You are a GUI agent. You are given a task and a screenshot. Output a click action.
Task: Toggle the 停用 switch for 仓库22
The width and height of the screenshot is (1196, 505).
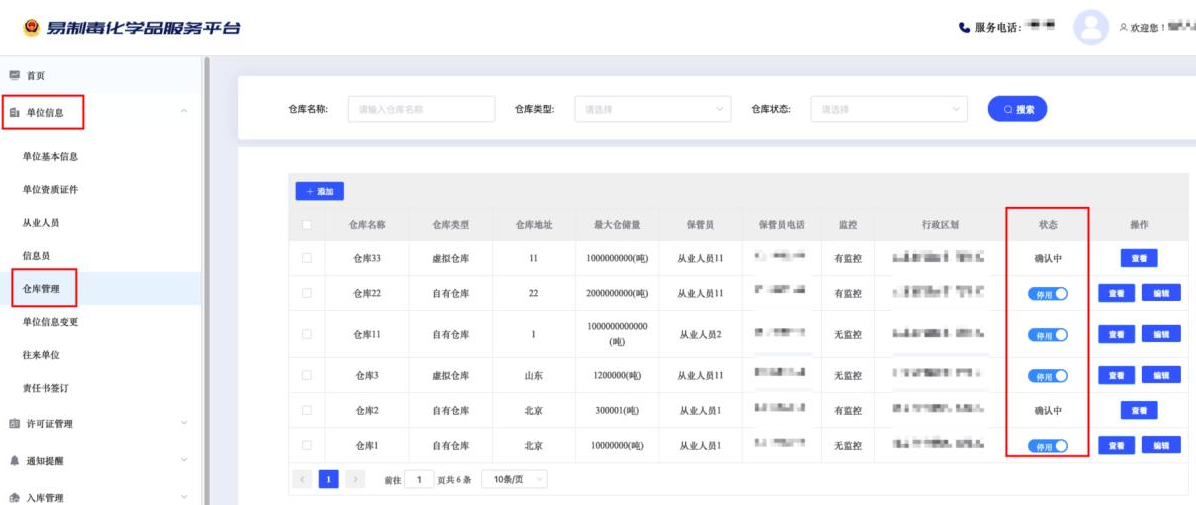pyautogui.click(x=1047, y=293)
